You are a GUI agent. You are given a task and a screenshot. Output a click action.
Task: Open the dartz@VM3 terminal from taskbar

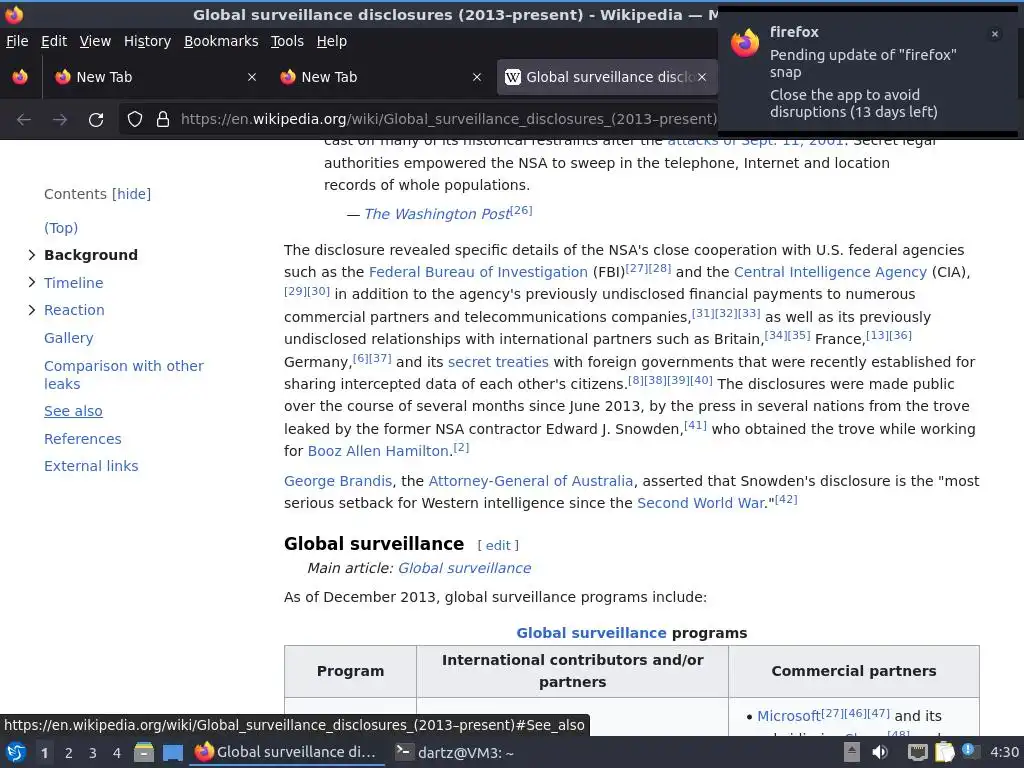tap(456, 753)
